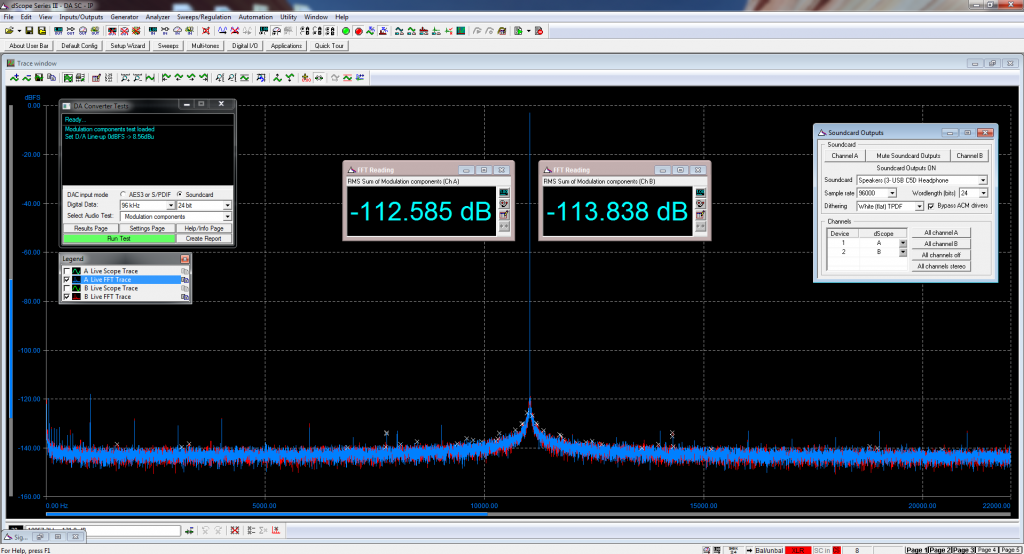This screenshot has width=1024, height=554.
Task: Open the Inputs/Outputs menu
Action: (81, 17)
